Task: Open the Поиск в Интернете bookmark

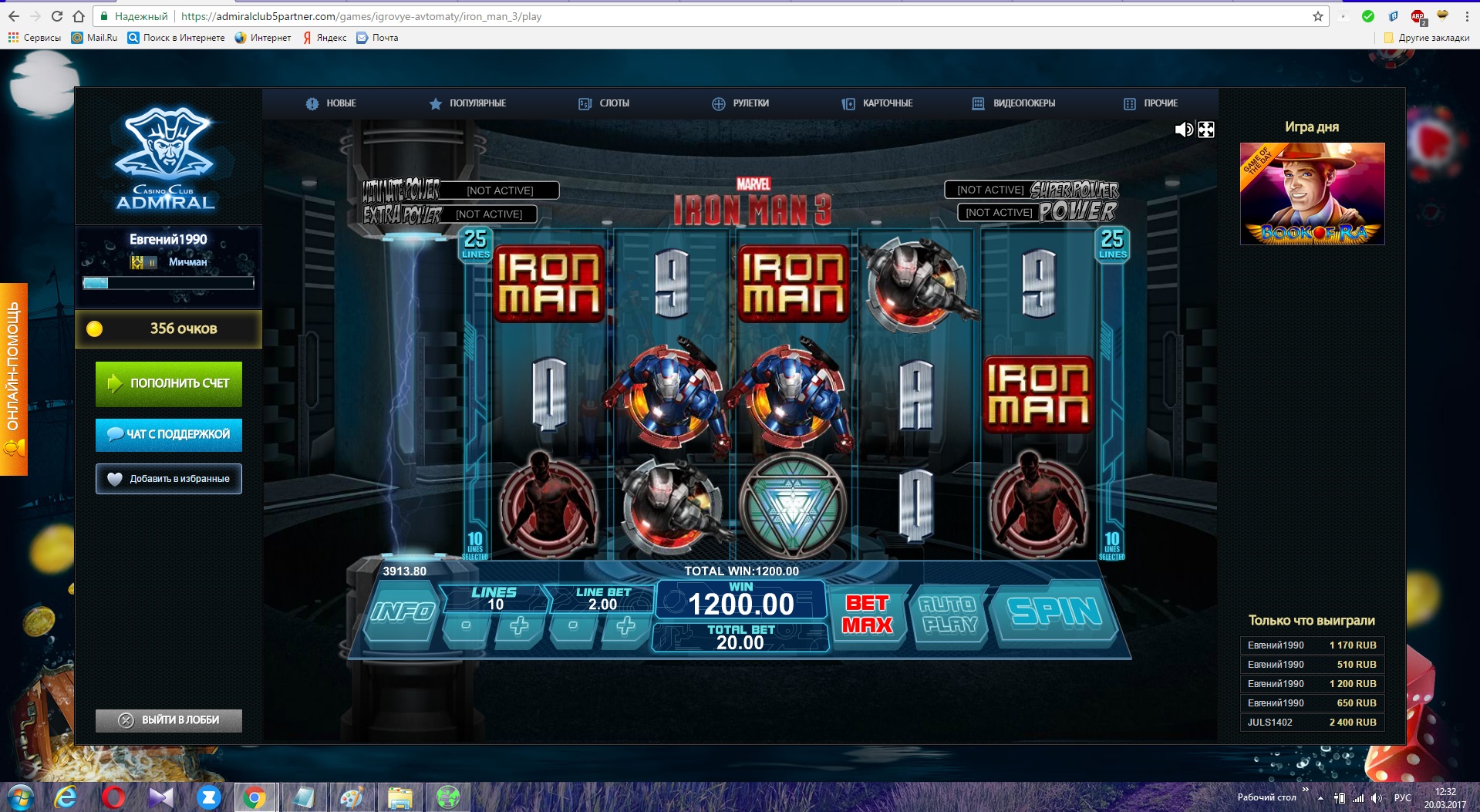Action: (x=177, y=38)
